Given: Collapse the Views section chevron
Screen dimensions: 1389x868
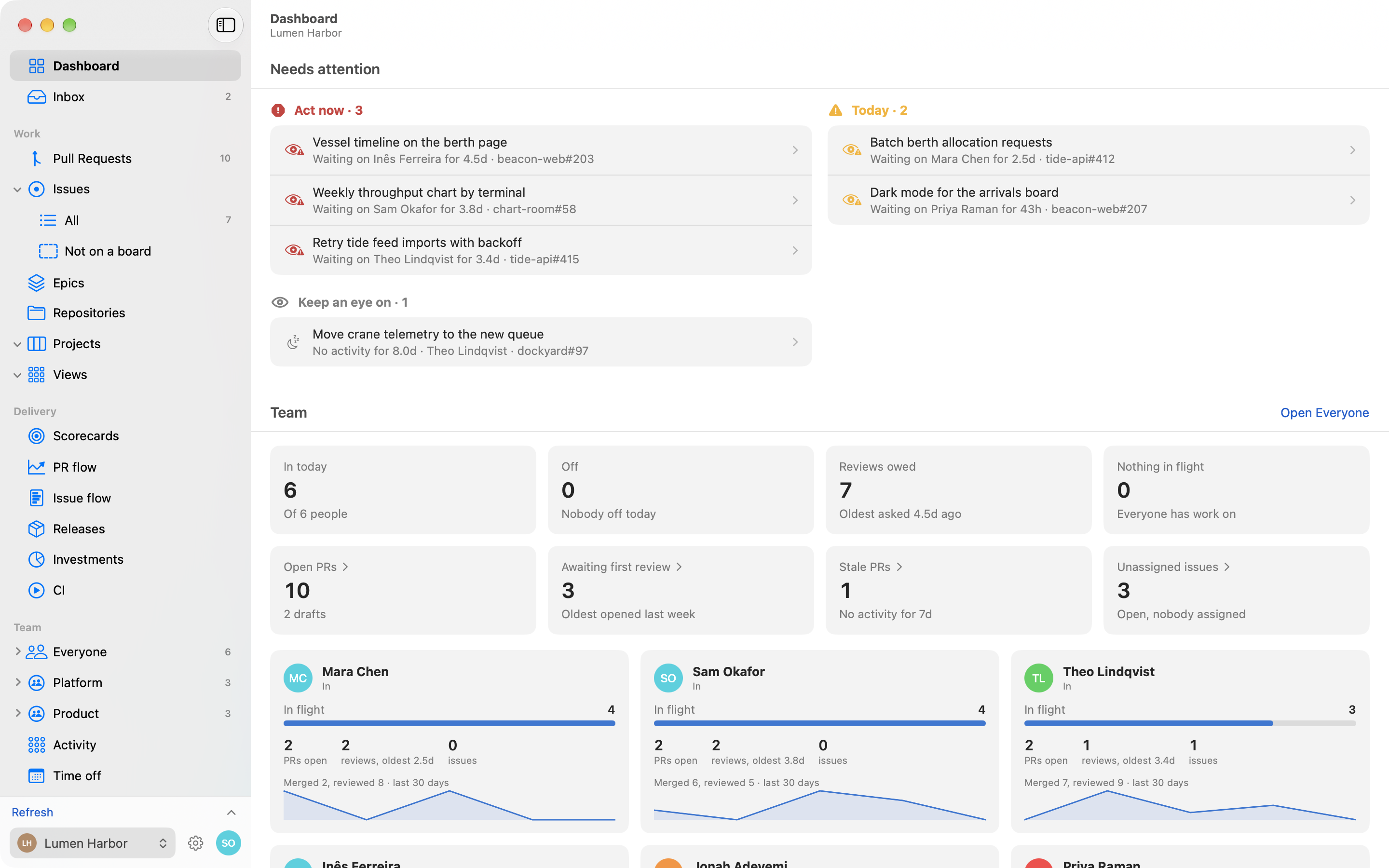Looking at the screenshot, I should pos(17,375).
